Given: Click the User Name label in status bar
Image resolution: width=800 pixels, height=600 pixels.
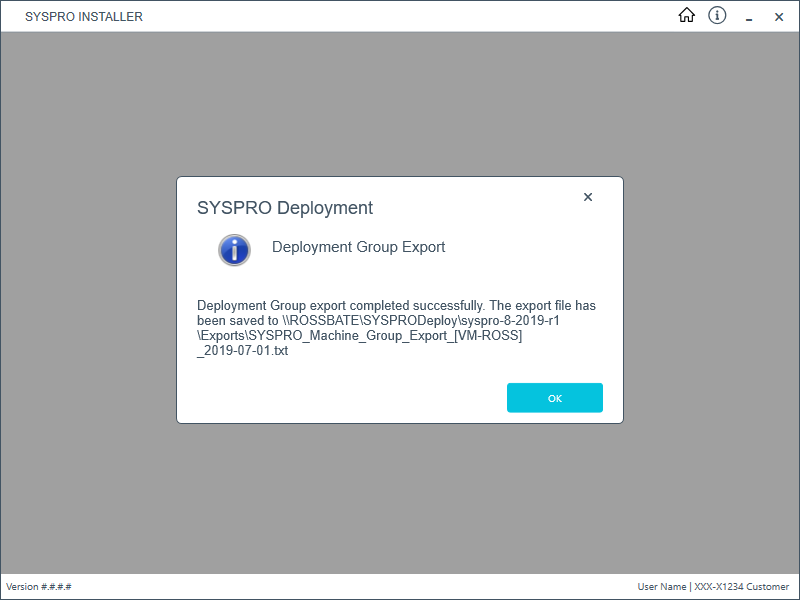Looking at the screenshot, I should tap(661, 586).
